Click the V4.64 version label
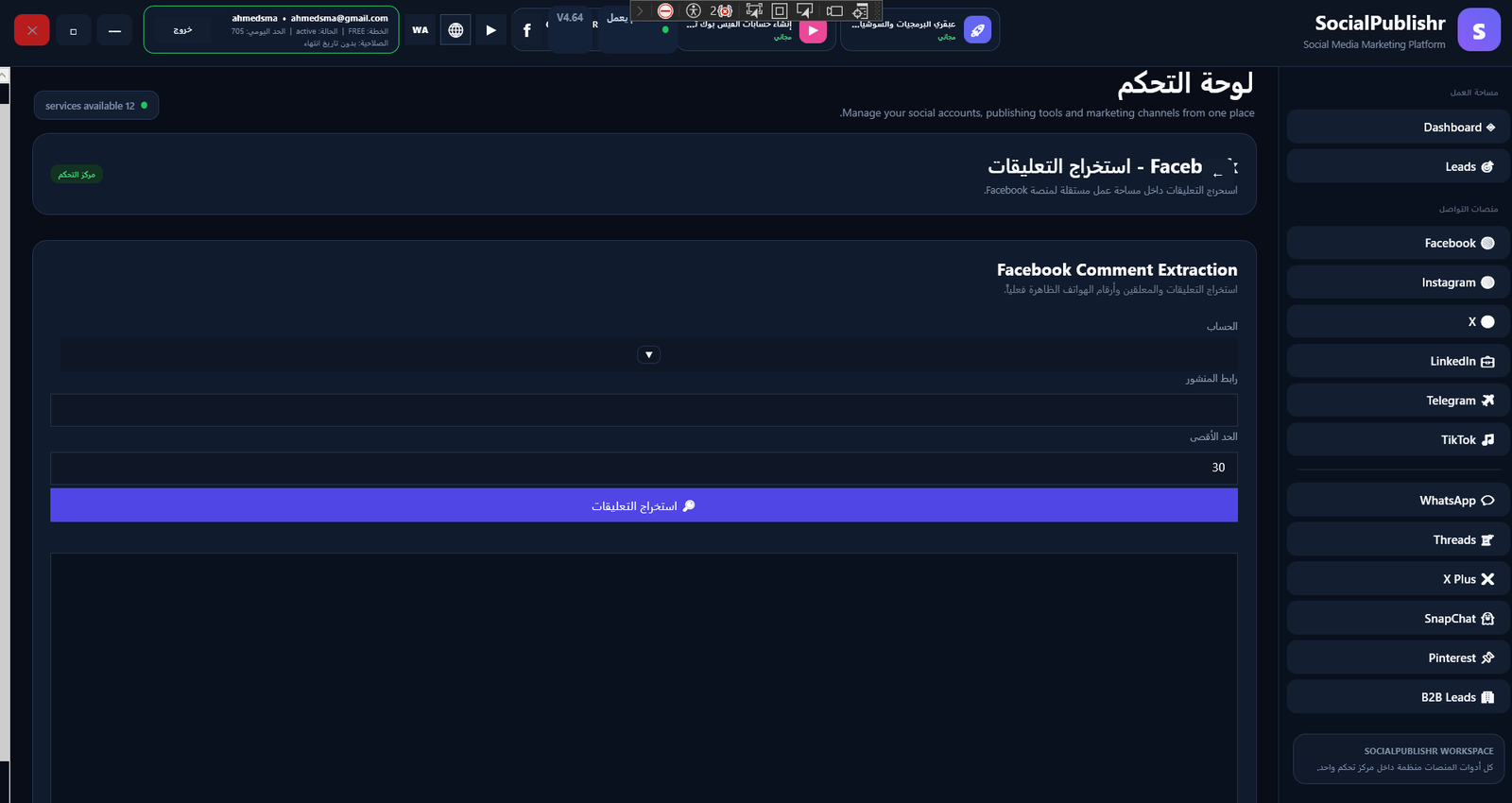This screenshot has width=1512, height=803. (570, 18)
